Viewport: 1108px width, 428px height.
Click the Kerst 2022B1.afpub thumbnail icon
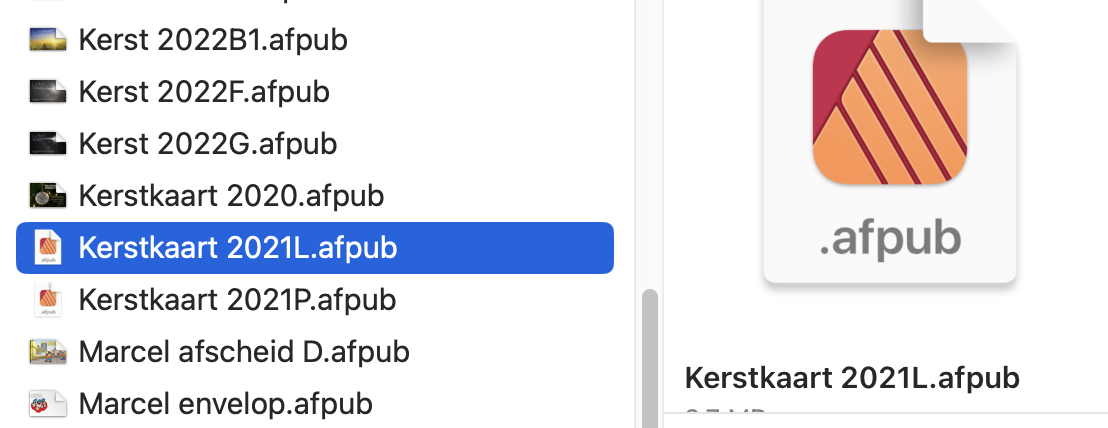[47, 40]
